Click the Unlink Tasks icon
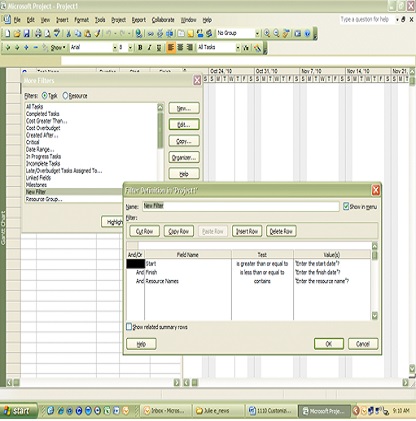The width and height of the screenshot is (416, 421). (160, 33)
